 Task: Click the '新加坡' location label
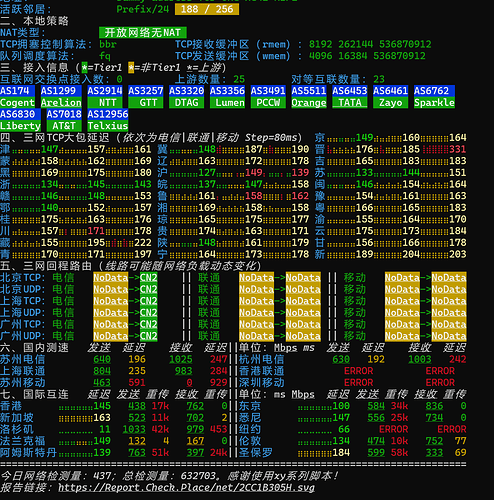[17, 418]
